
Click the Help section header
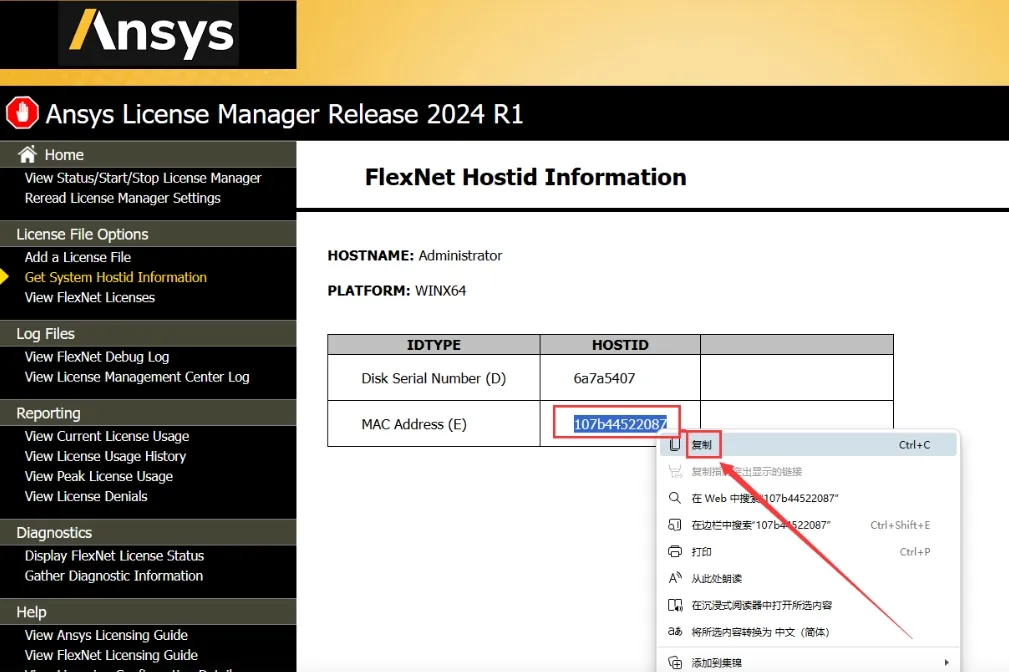coord(31,612)
